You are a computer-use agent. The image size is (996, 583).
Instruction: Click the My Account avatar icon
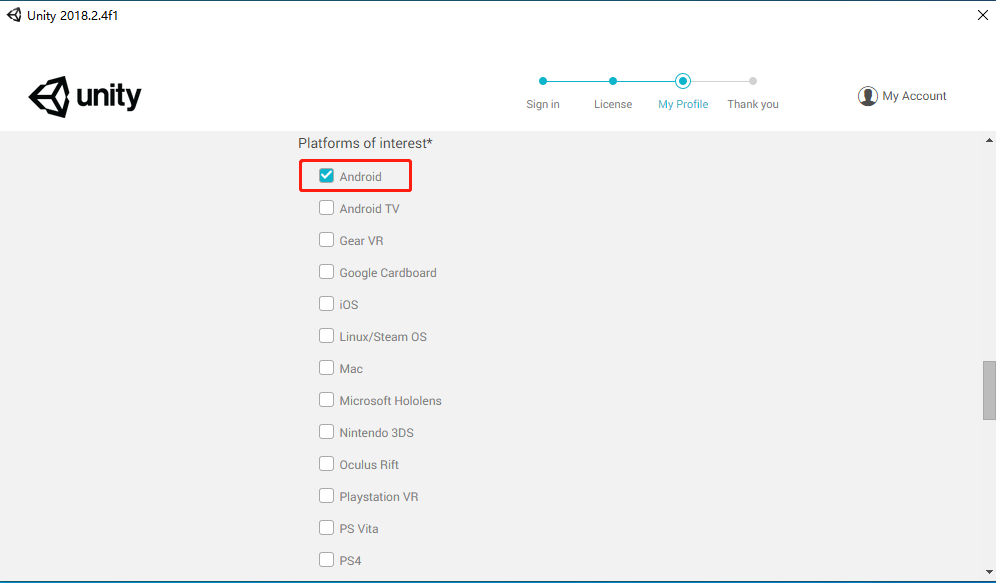868,96
